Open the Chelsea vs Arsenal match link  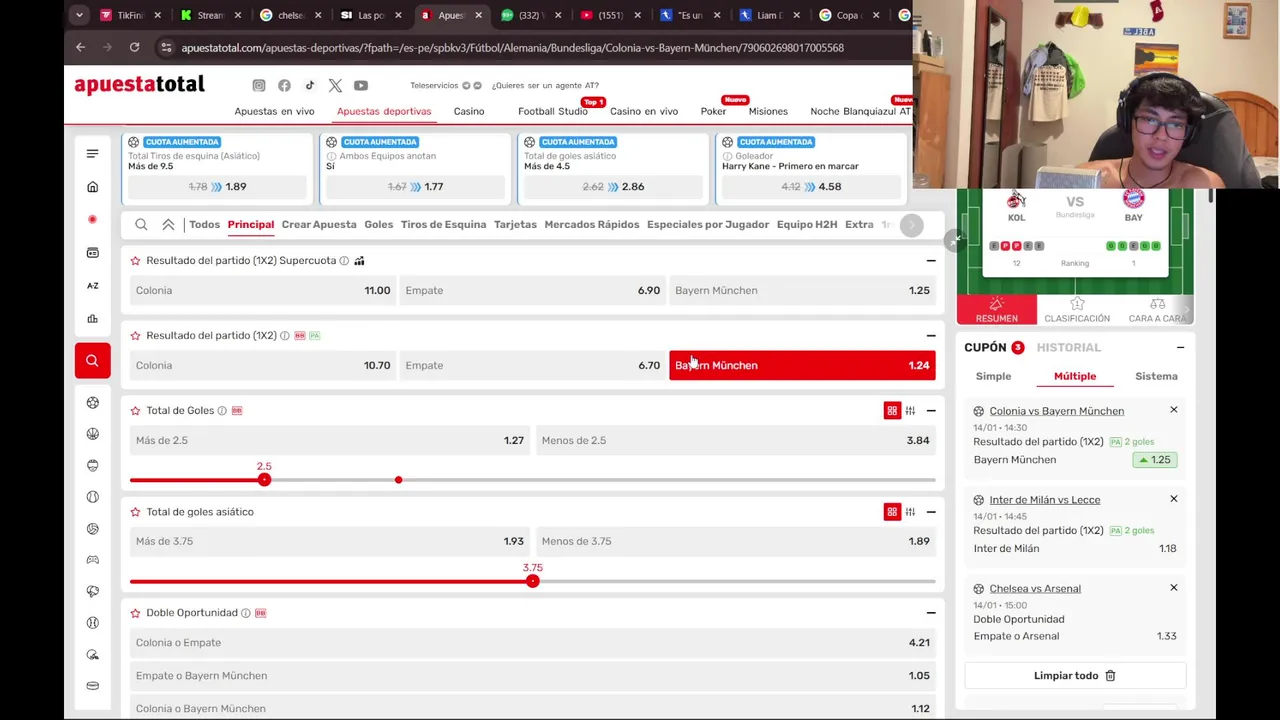coord(1035,588)
